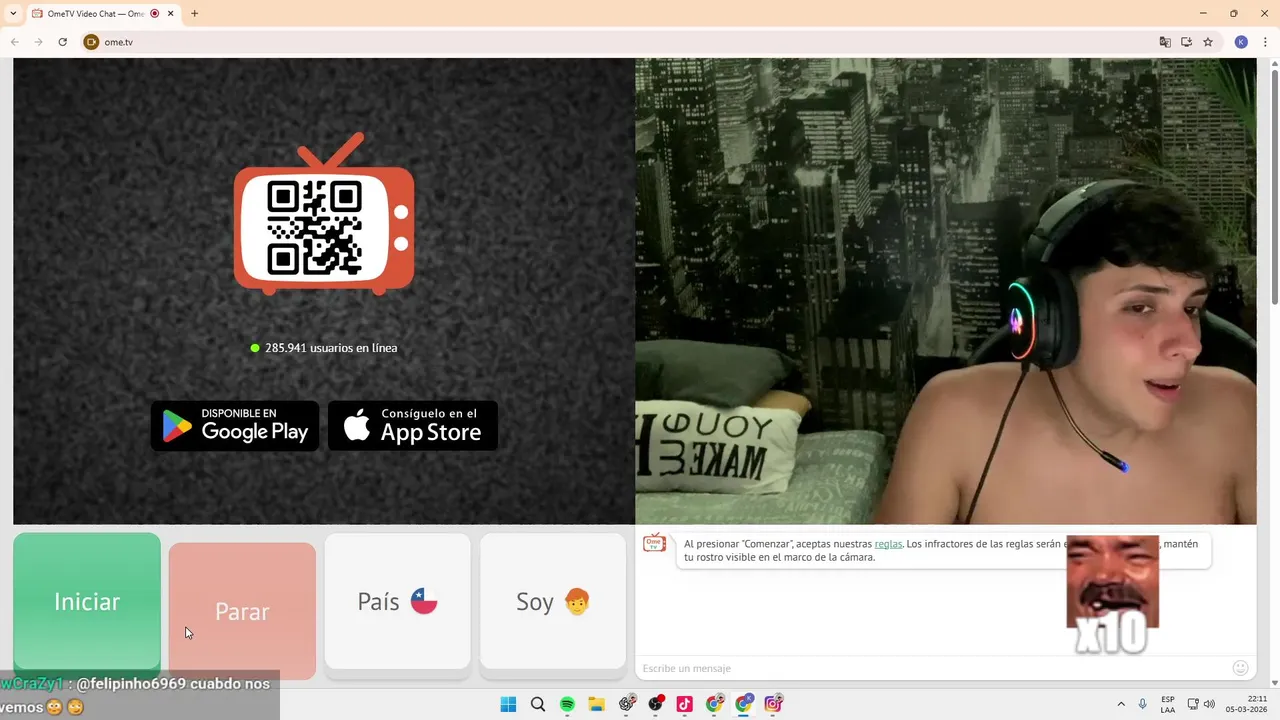Click the translate page icon
The image size is (1280, 720).
1165,42
